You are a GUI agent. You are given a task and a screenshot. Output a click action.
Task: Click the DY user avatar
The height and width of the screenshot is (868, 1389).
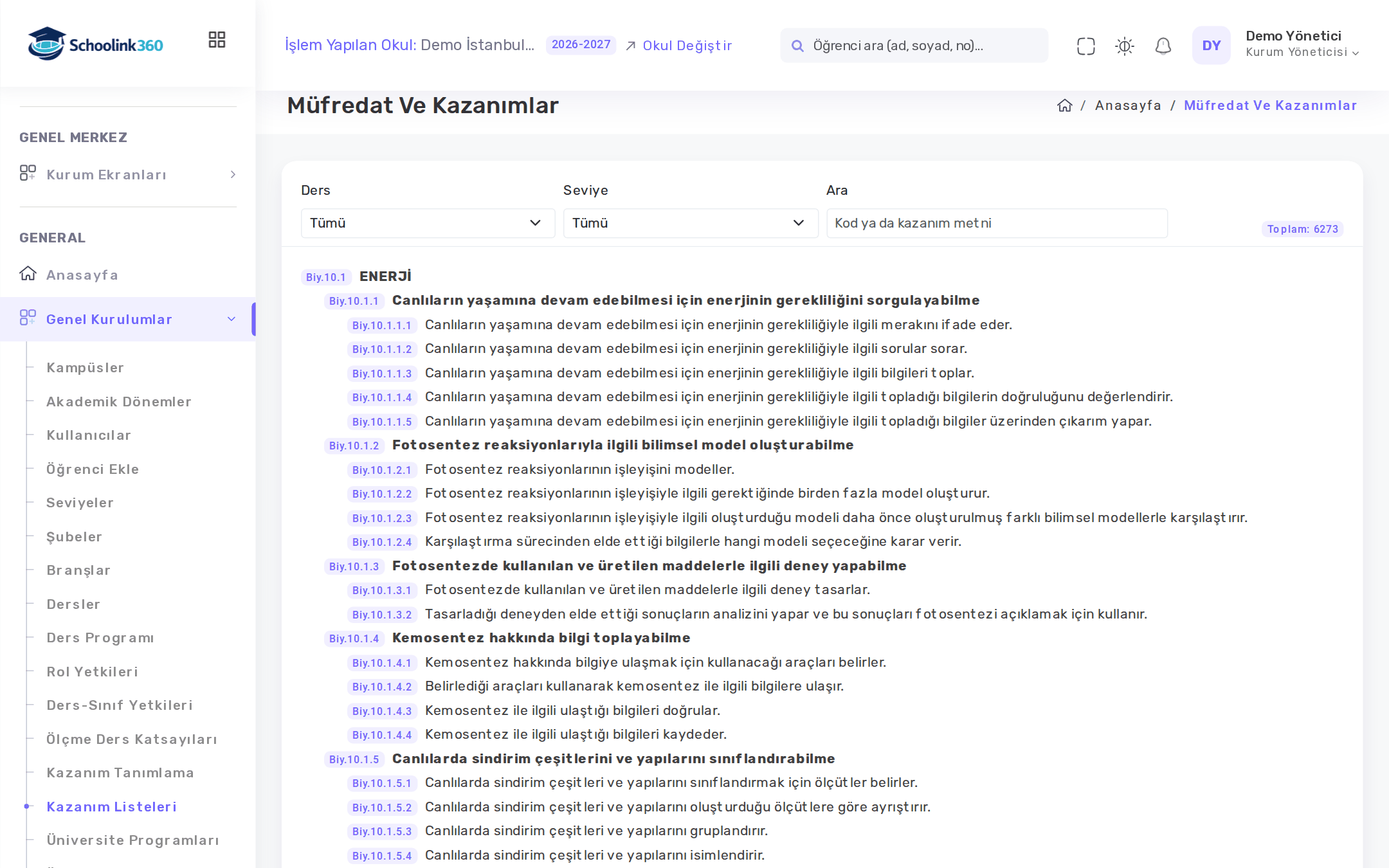1211,45
